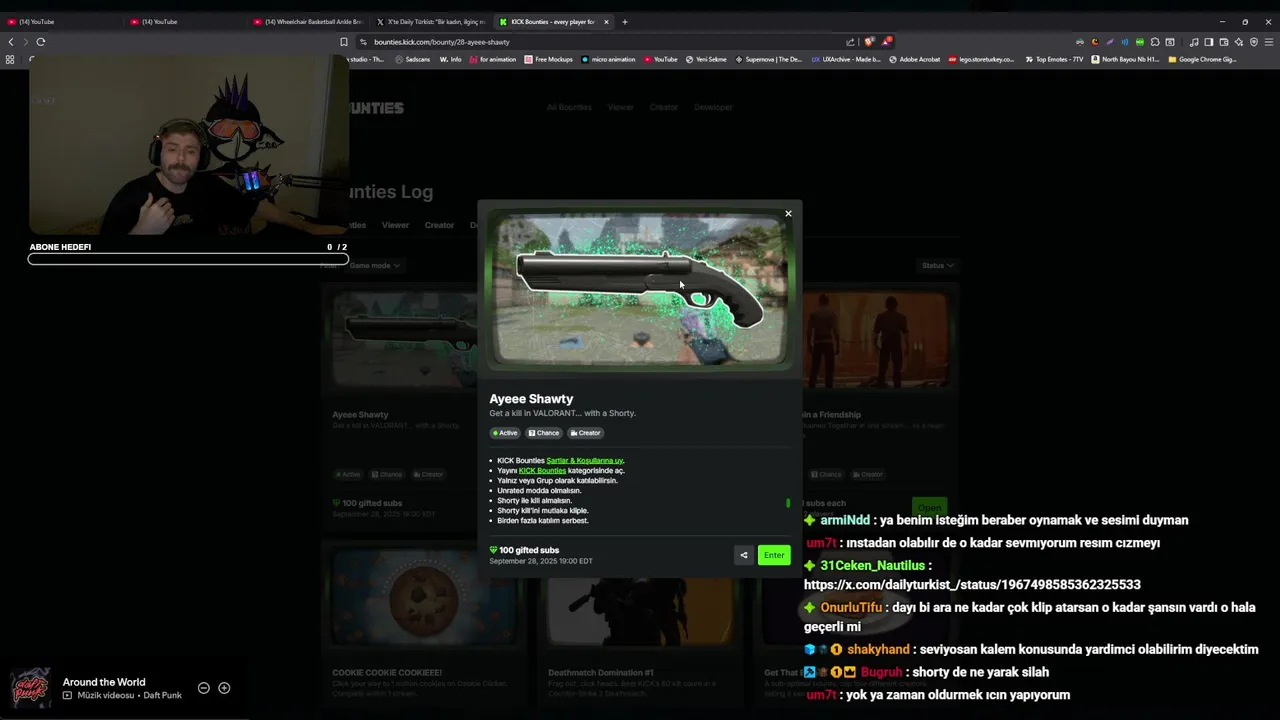Click the Bugruh username in chat
This screenshot has width=1280, height=720.
pos(881,673)
